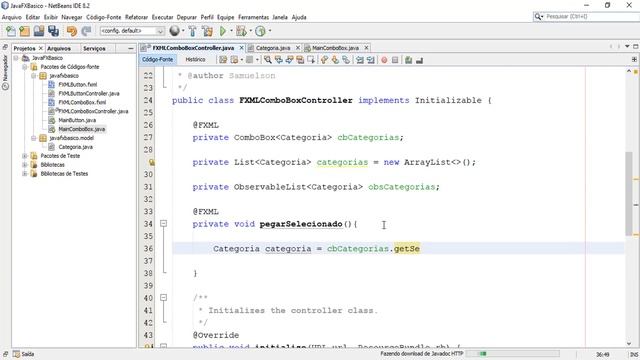Click the Profile Project clock icon
The image size is (640, 360).
coord(260,31)
